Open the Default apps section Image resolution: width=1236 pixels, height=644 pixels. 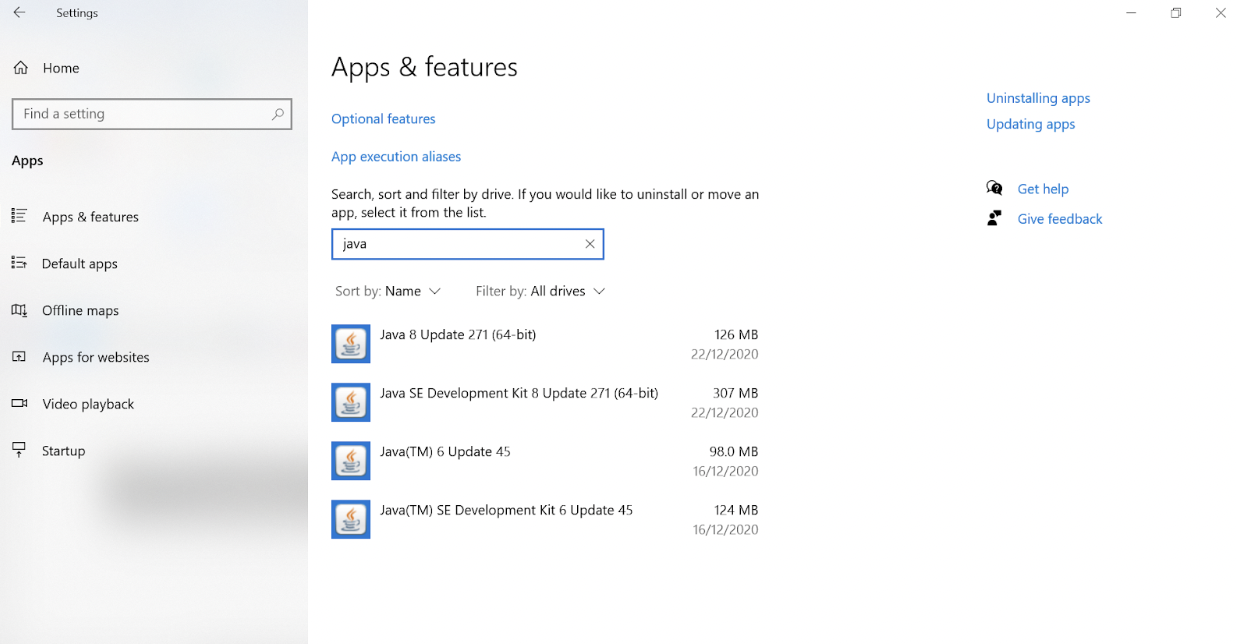coord(80,264)
